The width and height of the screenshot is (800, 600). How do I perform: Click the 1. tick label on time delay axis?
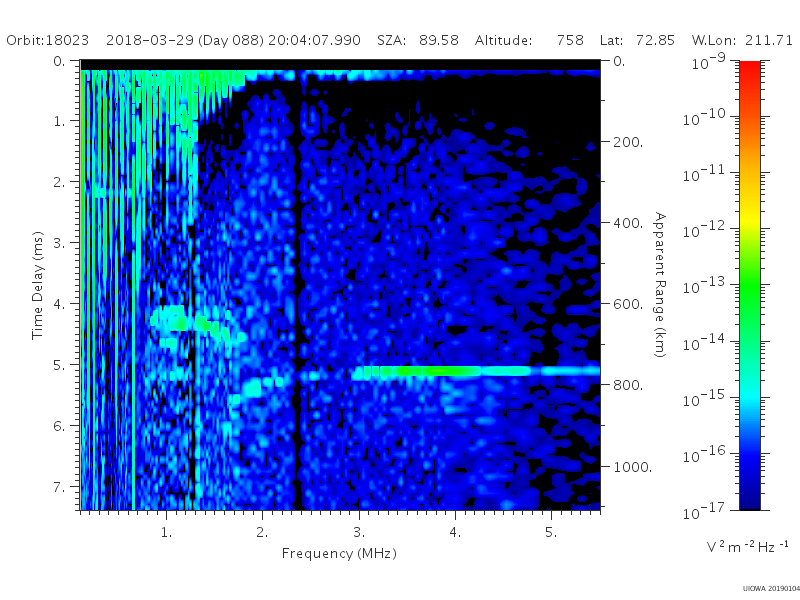60,121
